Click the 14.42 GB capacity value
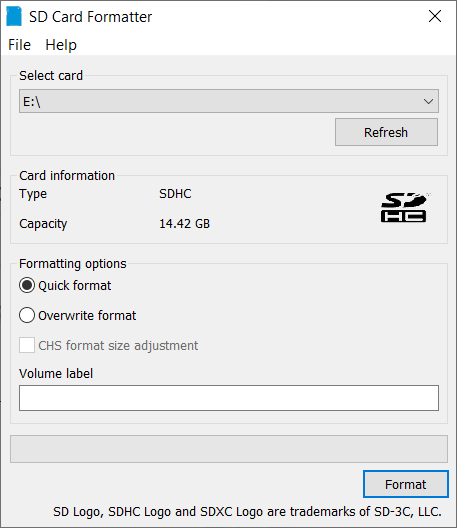This screenshot has height=528, width=457. pyautogui.click(x=185, y=224)
